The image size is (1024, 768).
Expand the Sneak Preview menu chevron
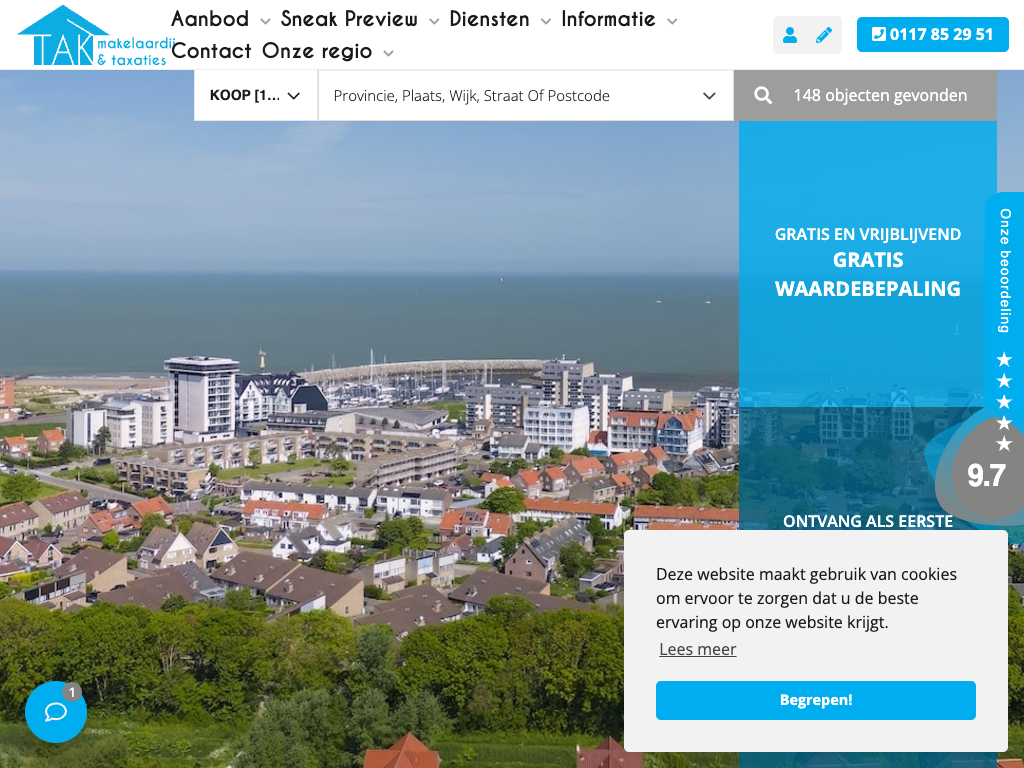pos(434,21)
